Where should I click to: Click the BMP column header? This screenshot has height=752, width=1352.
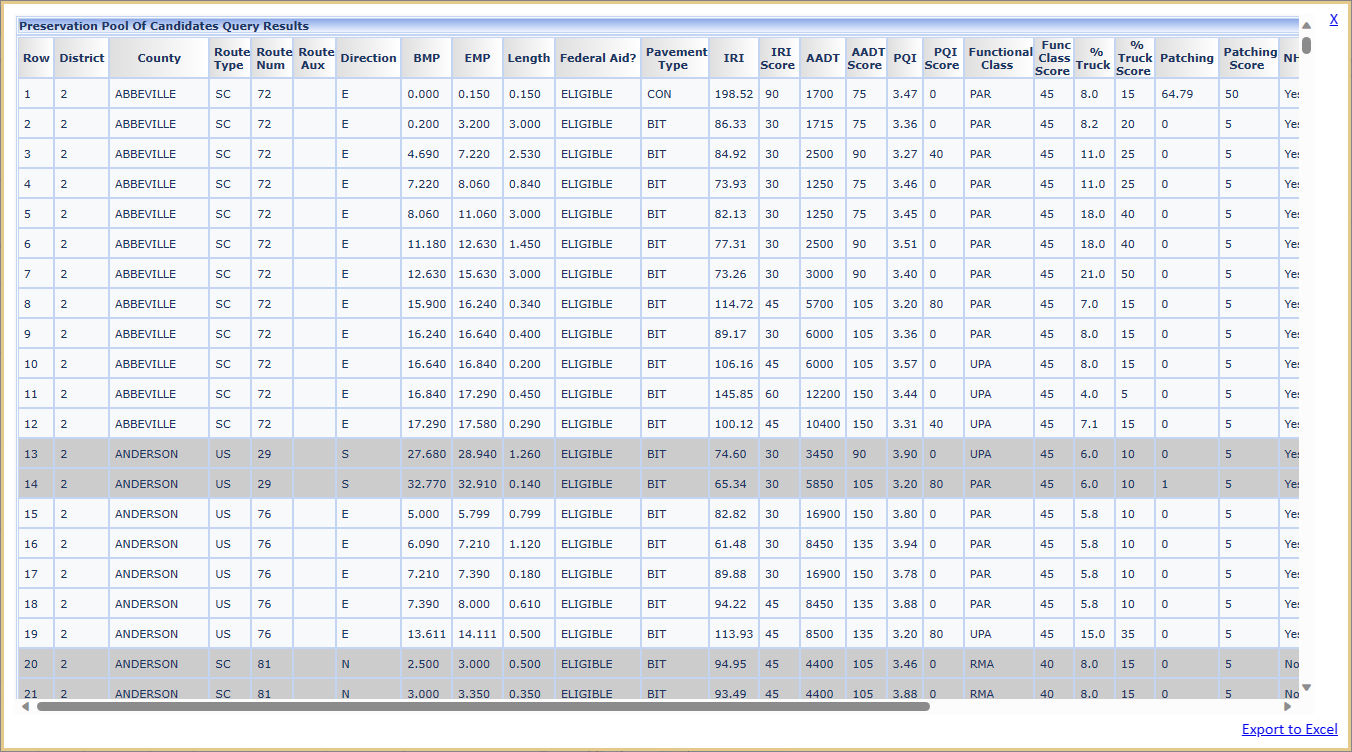426,58
